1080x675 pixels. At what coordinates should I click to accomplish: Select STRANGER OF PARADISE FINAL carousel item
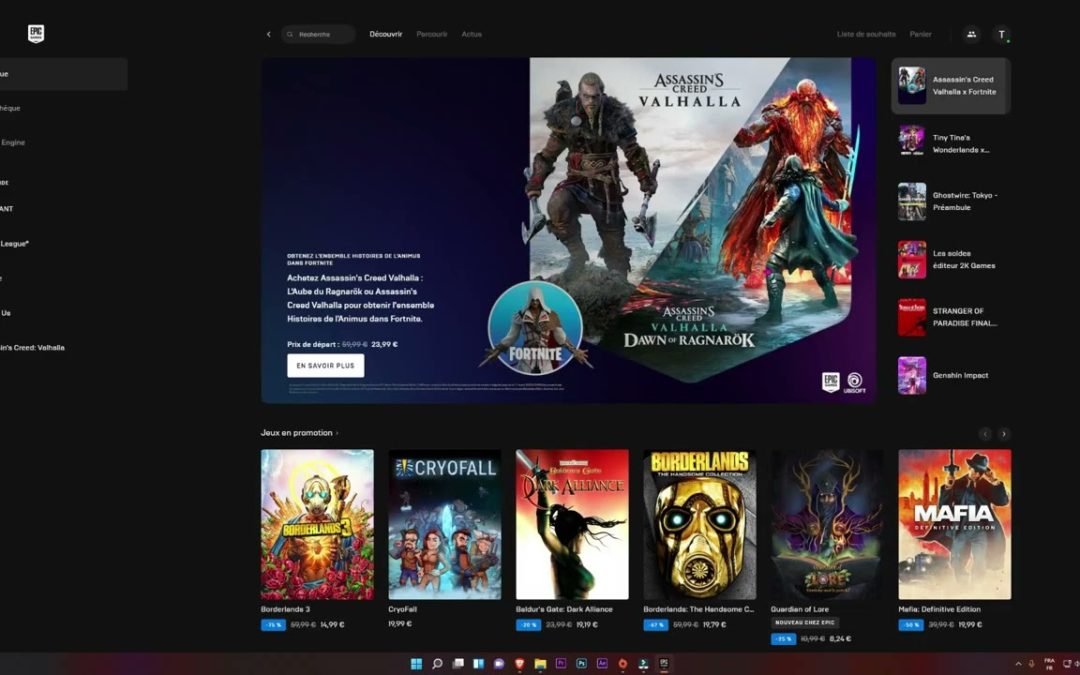951,317
